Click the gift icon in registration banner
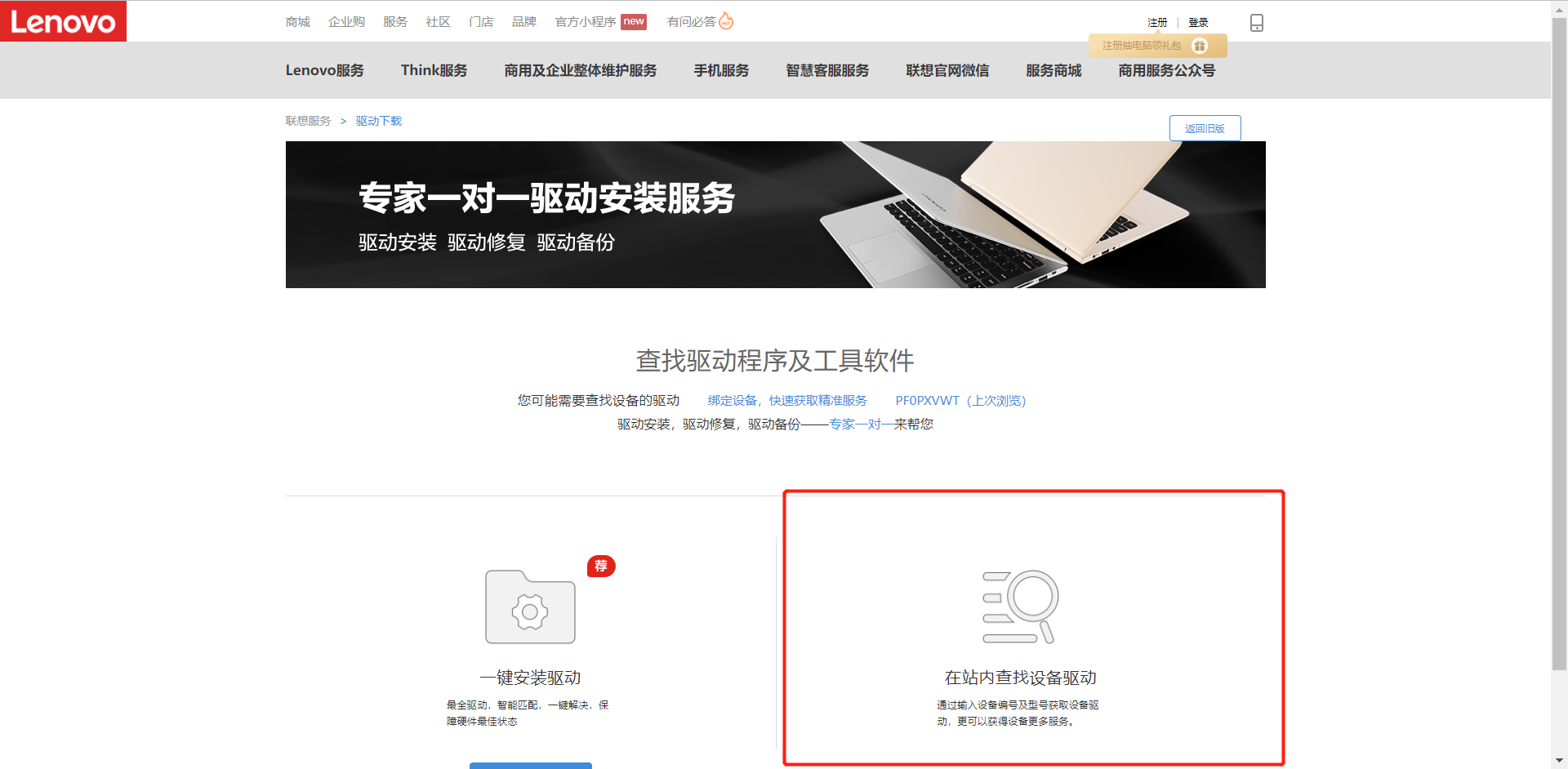The image size is (1568, 769). (x=1200, y=46)
